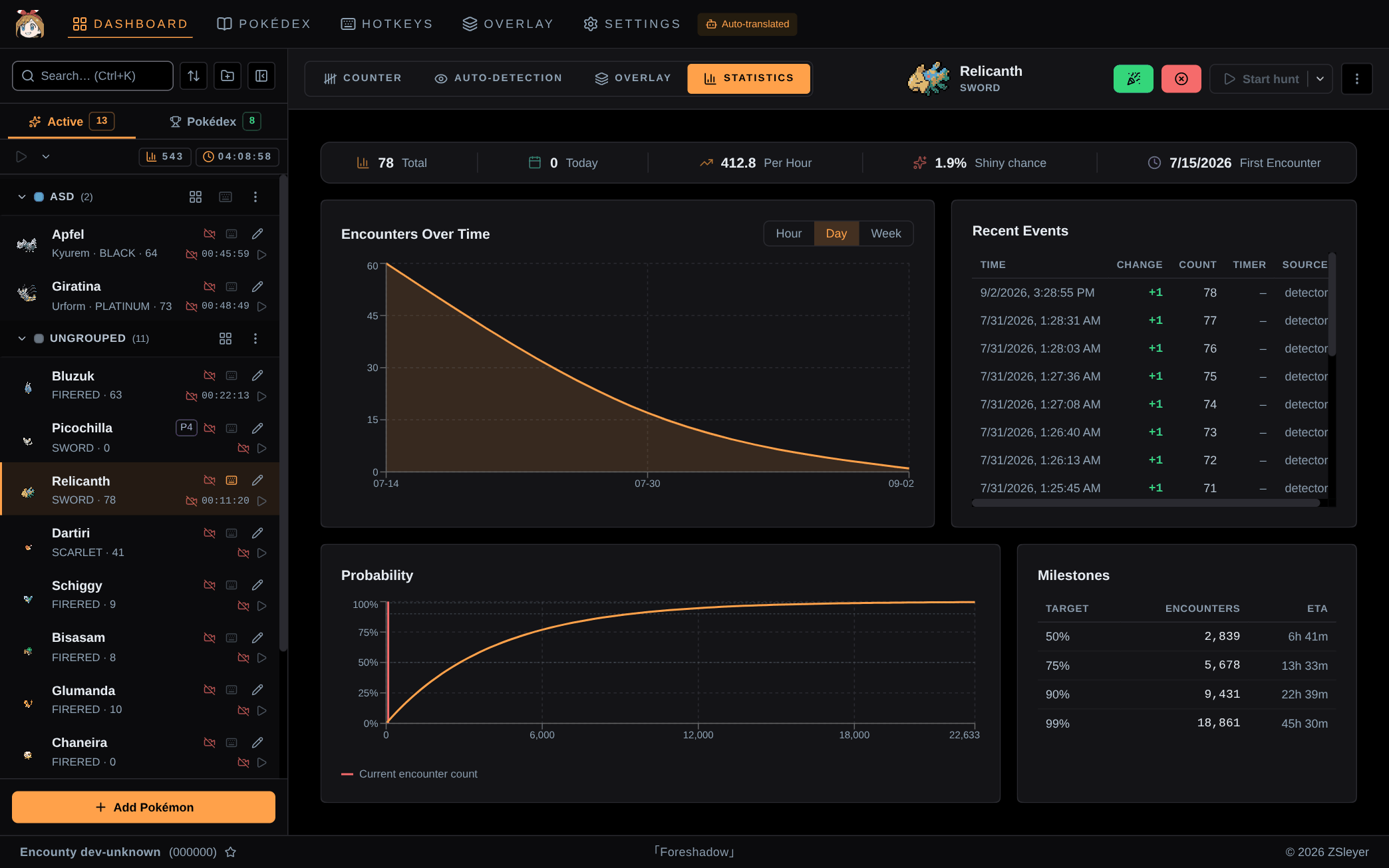Select Day range in Encounters chart
The width and height of the screenshot is (1389, 868).
click(836, 233)
